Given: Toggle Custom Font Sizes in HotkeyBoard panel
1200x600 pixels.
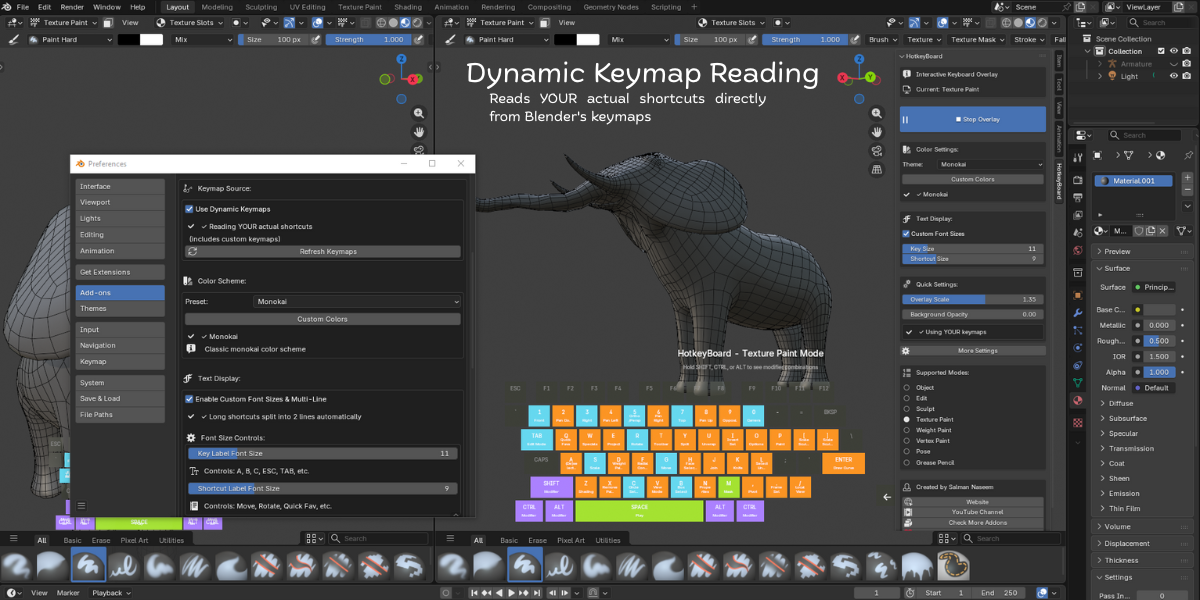Looking at the screenshot, I should 905,233.
